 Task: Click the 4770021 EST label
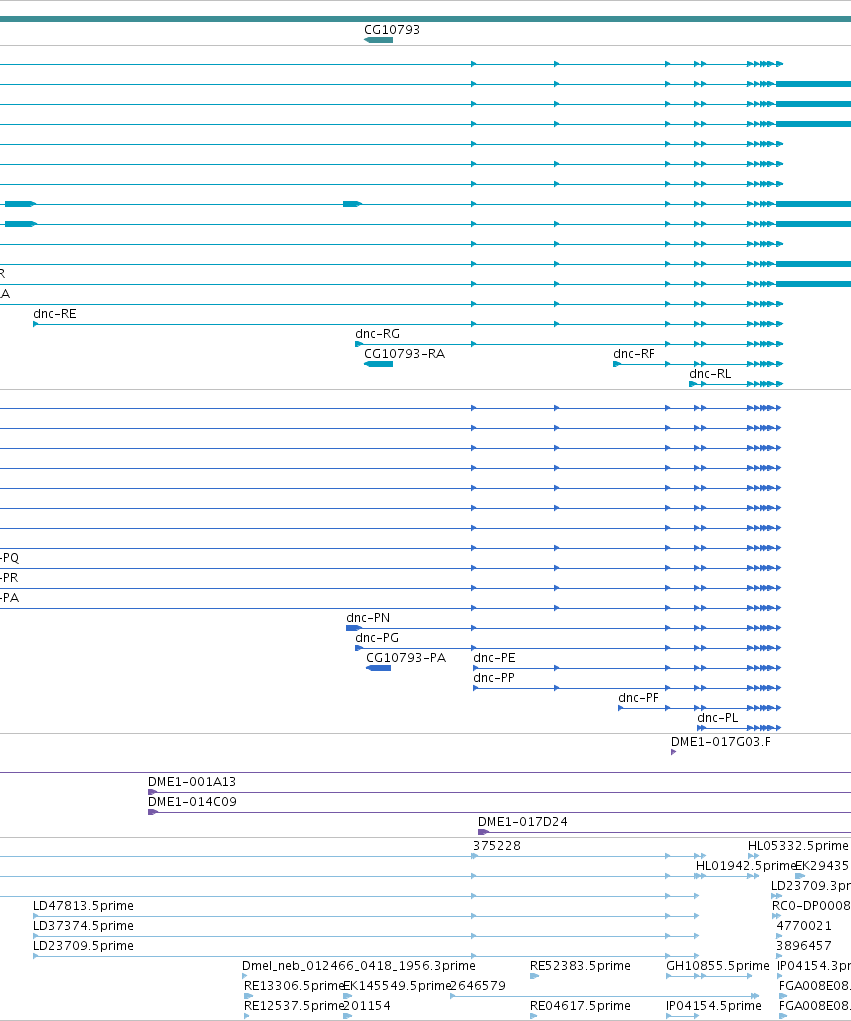point(804,926)
